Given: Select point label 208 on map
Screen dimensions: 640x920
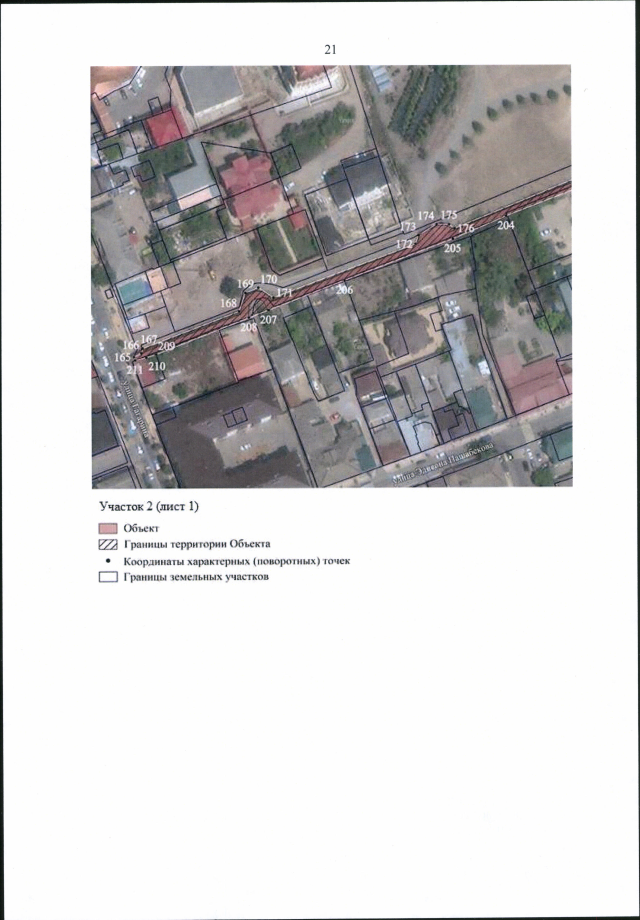Looking at the screenshot, I should [249, 327].
